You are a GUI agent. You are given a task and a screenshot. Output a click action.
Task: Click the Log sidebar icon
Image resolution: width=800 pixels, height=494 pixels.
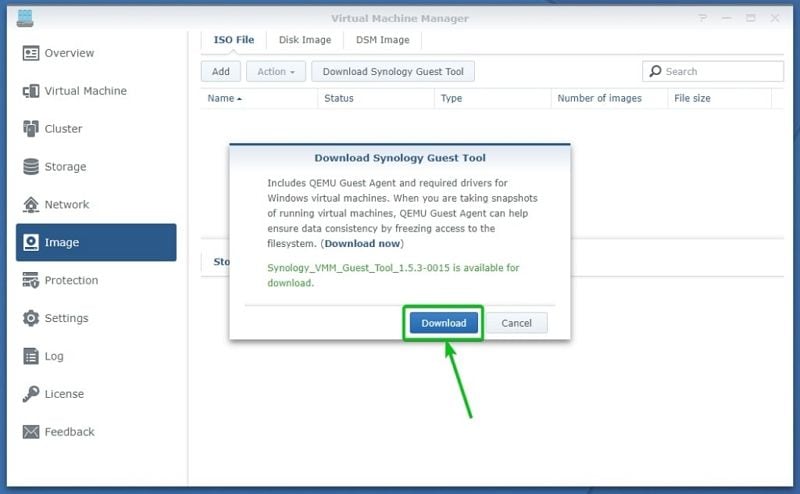point(31,356)
